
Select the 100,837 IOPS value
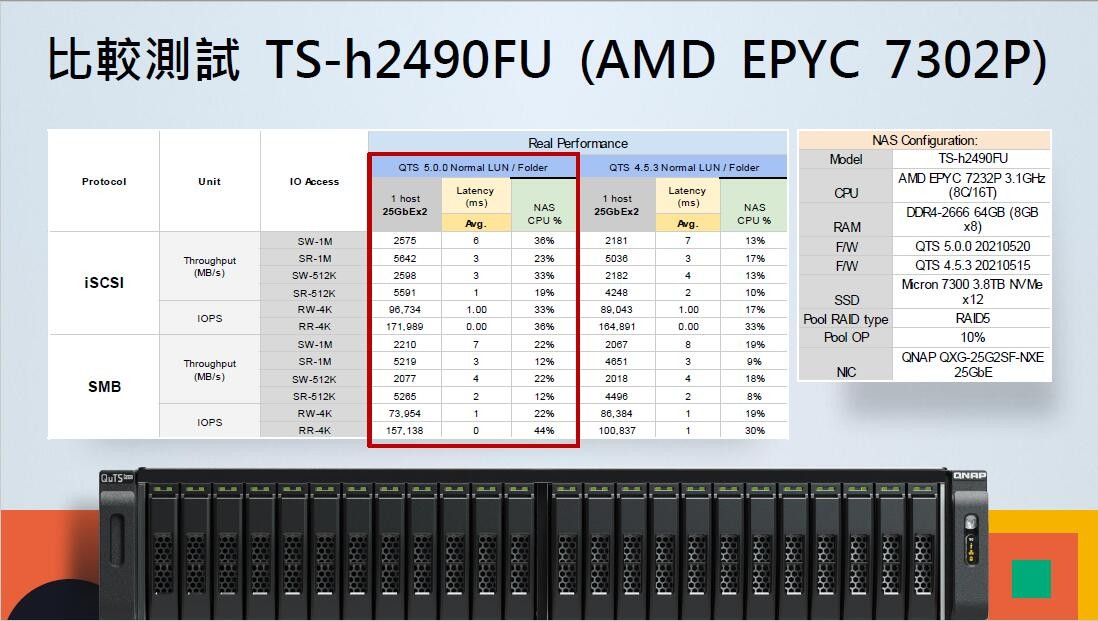(x=616, y=431)
